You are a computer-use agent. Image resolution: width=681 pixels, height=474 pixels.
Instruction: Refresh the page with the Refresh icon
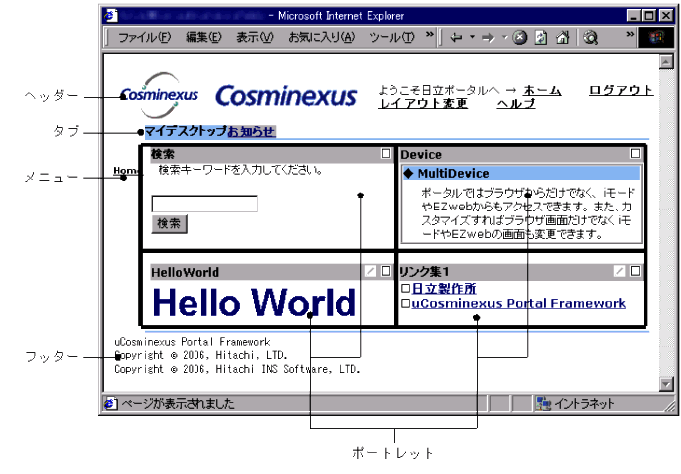pyautogui.click(x=541, y=38)
